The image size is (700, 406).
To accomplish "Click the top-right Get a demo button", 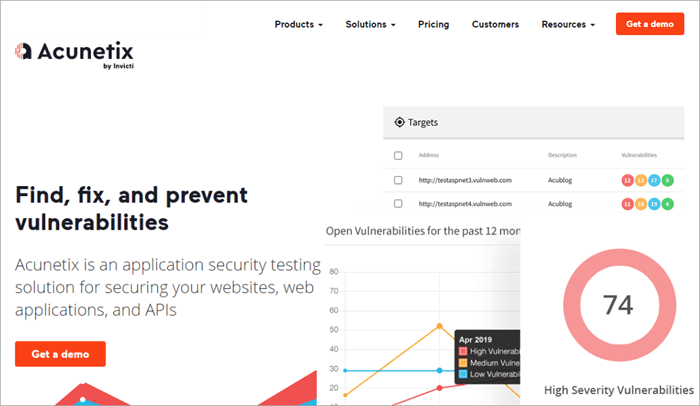I will [650, 24].
